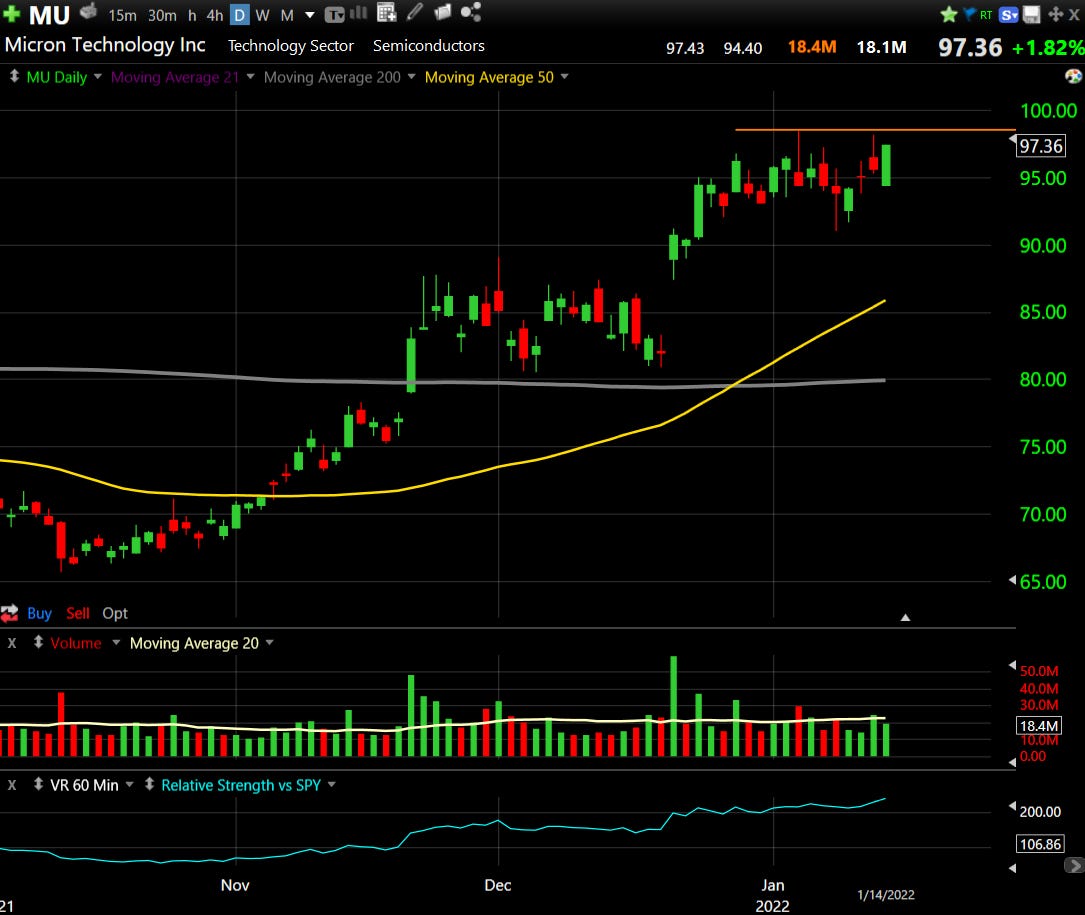Viewport: 1085px width, 915px height.
Task: Switch to 15m timeframe
Action: tap(122, 15)
